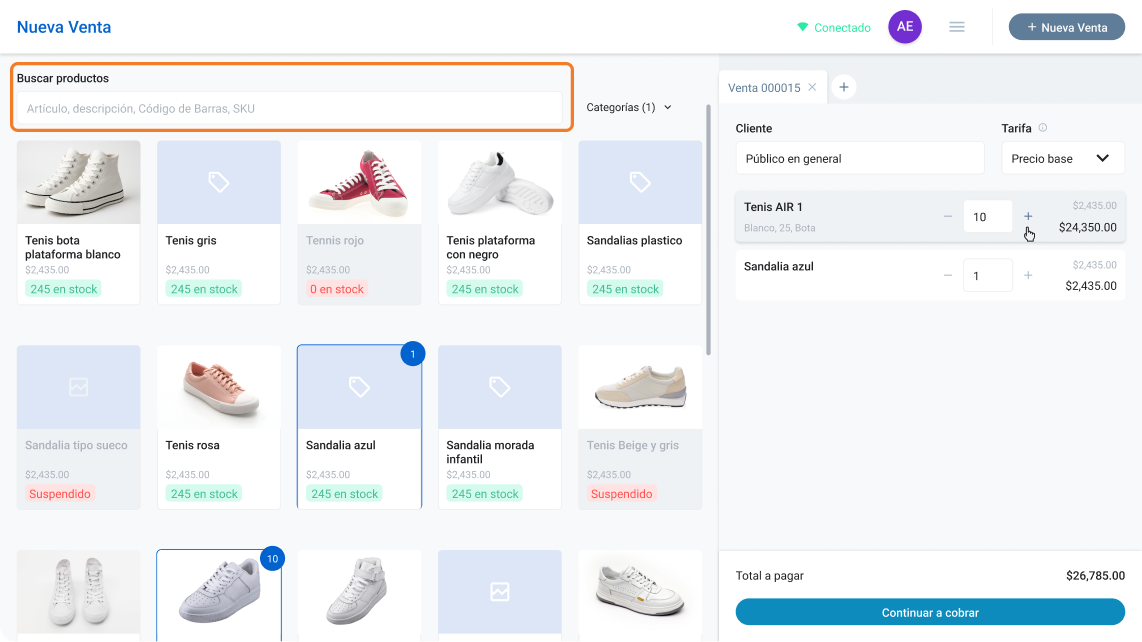The height and width of the screenshot is (642, 1142).
Task: Increase Tenis AIR 1 quantity with plus
Action: coord(1028,216)
